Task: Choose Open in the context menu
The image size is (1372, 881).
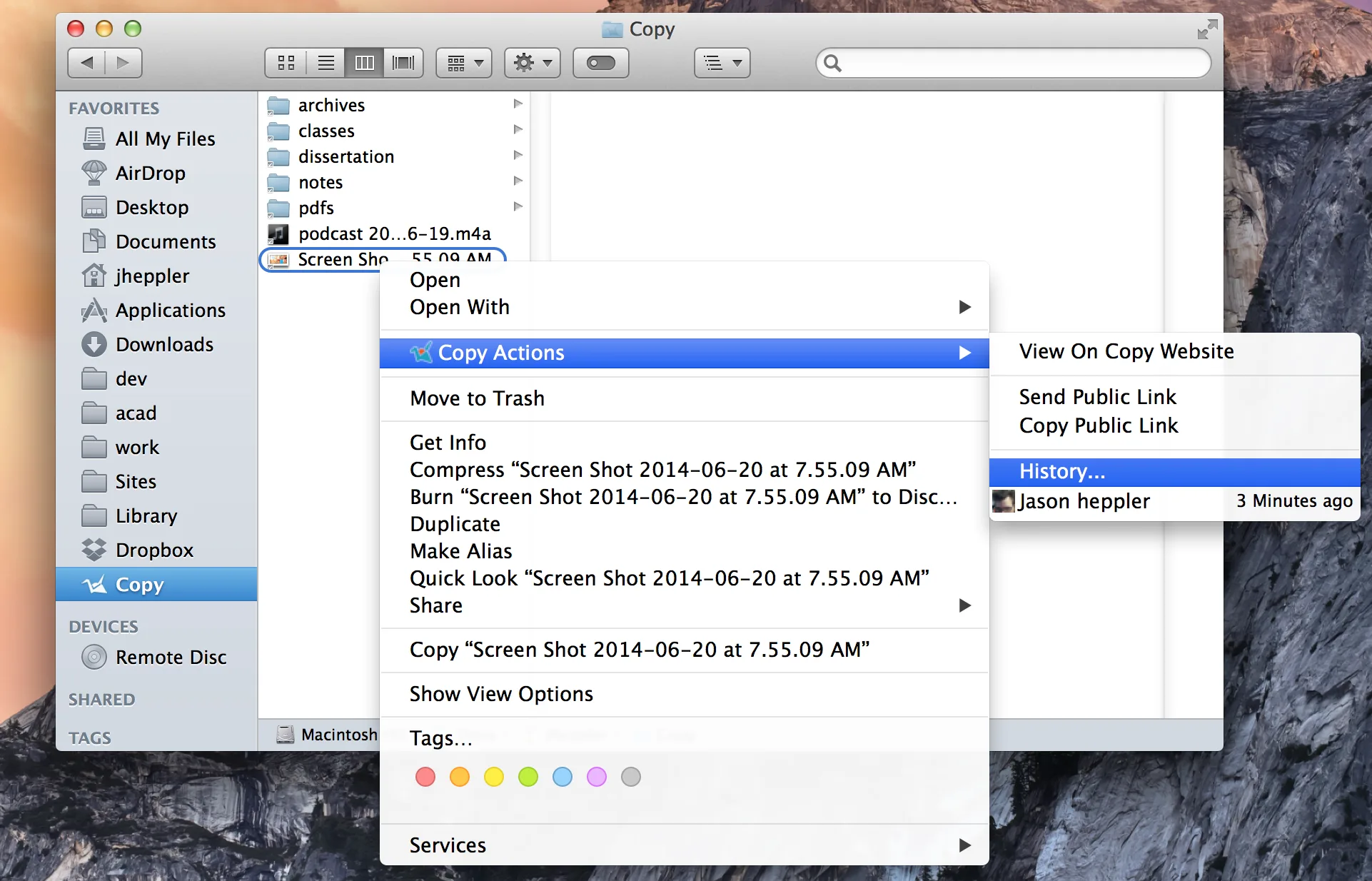Action: (x=684, y=280)
